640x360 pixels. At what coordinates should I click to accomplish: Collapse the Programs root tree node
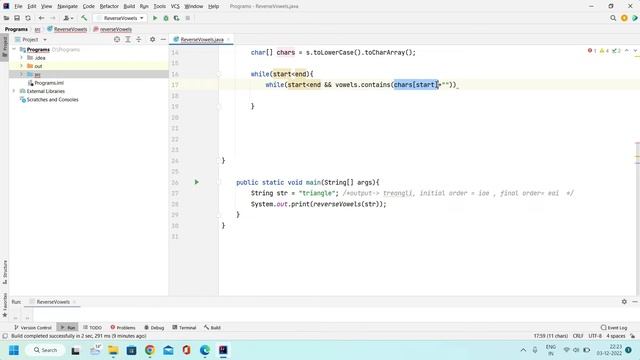click(15, 49)
